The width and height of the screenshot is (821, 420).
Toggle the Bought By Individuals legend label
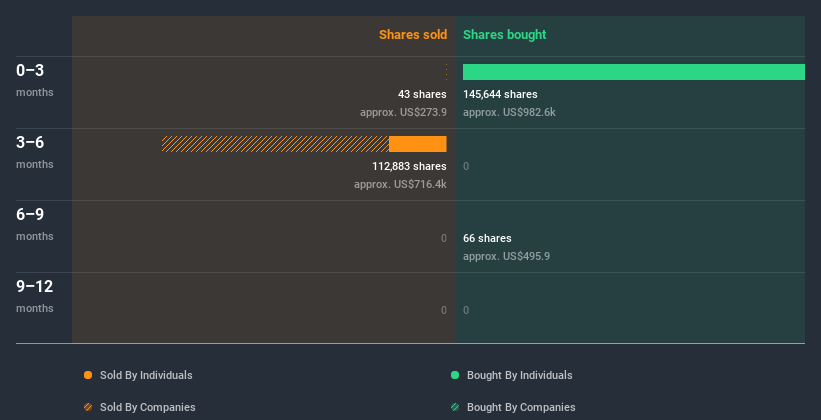(519, 375)
